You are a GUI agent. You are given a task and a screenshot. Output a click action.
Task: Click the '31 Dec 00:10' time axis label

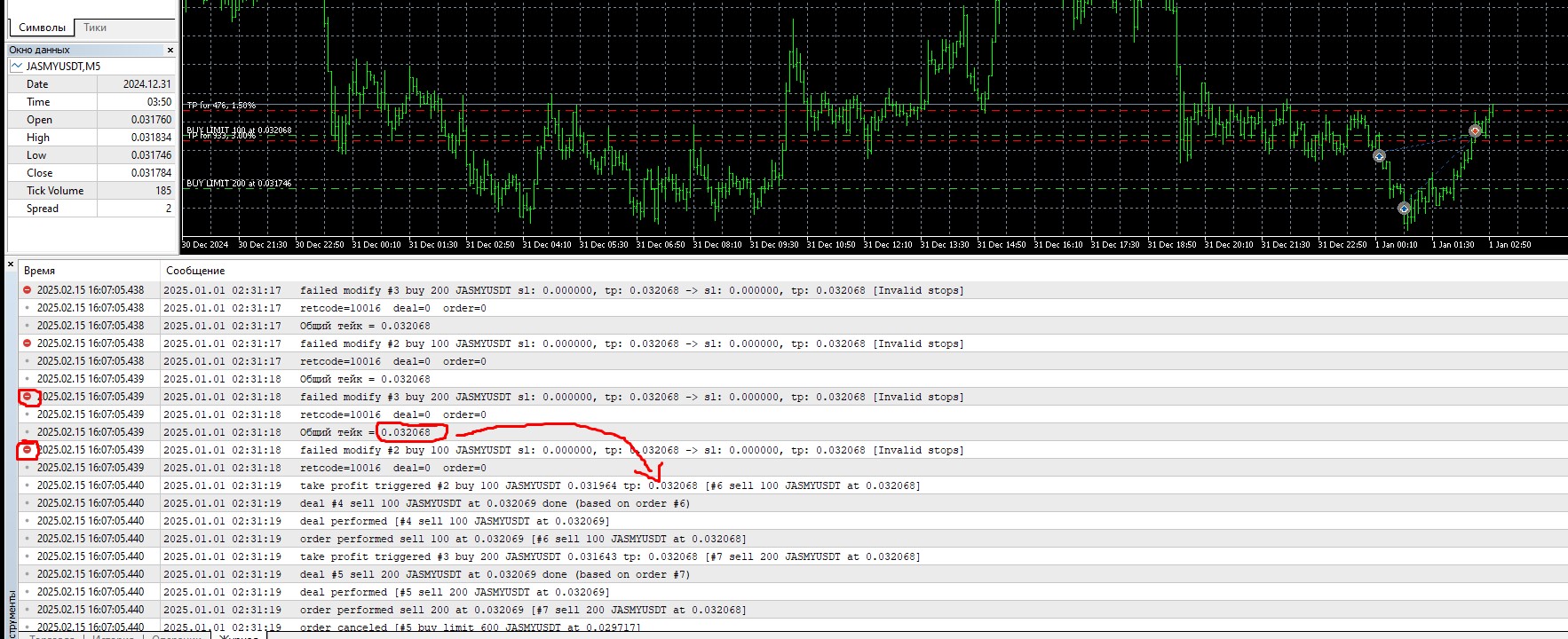click(x=376, y=245)
